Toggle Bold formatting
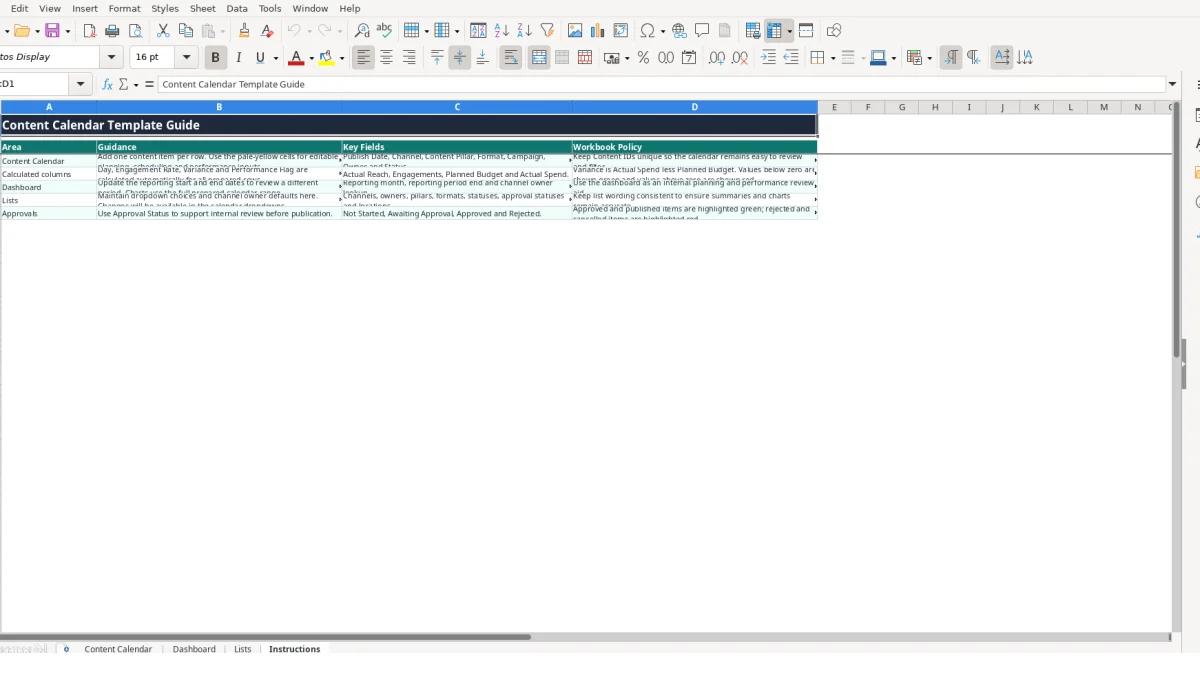Viewport: 1200px width, 675px height. click(x=215, y=58)
